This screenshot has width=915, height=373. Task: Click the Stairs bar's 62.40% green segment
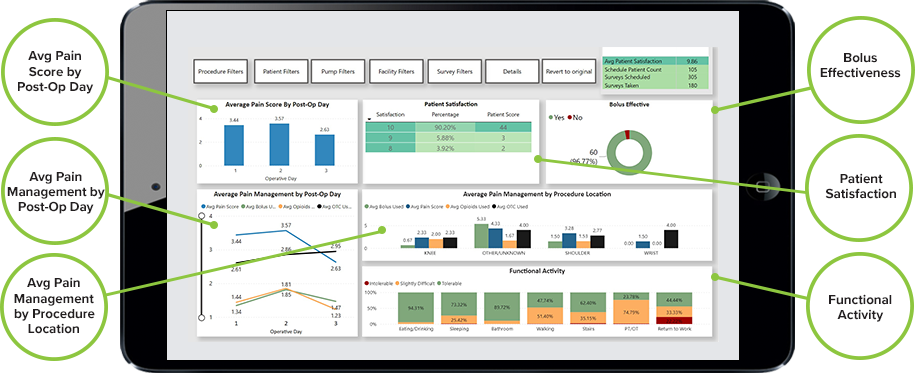[x=588, y=302]
